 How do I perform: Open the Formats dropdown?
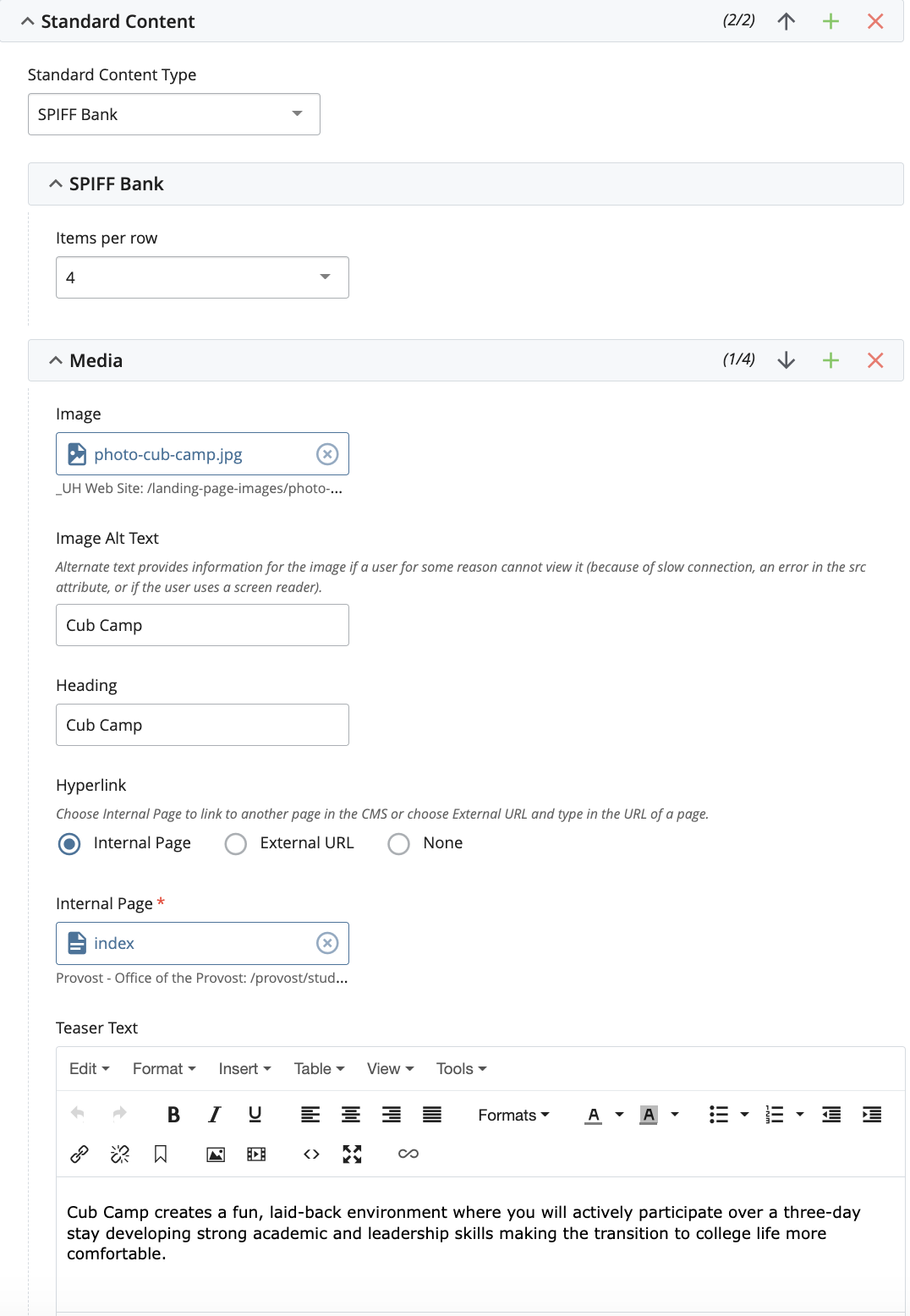tap(513, 1115)
